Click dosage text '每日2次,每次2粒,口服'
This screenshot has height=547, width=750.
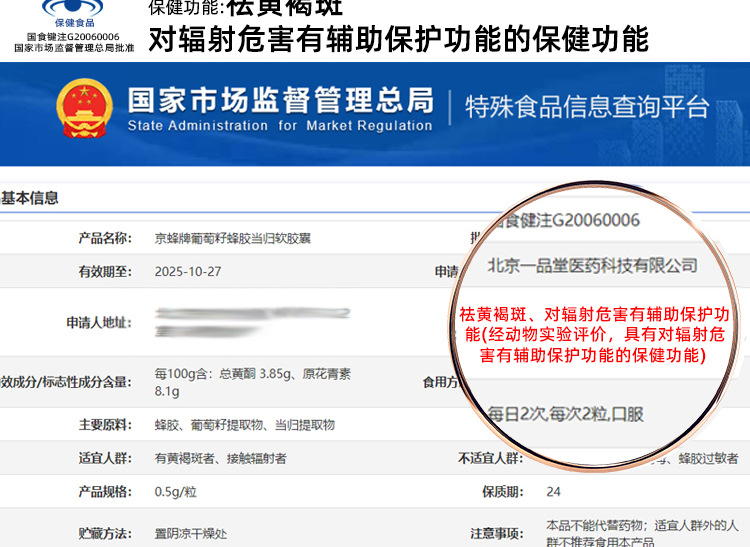tap(565, 414)
